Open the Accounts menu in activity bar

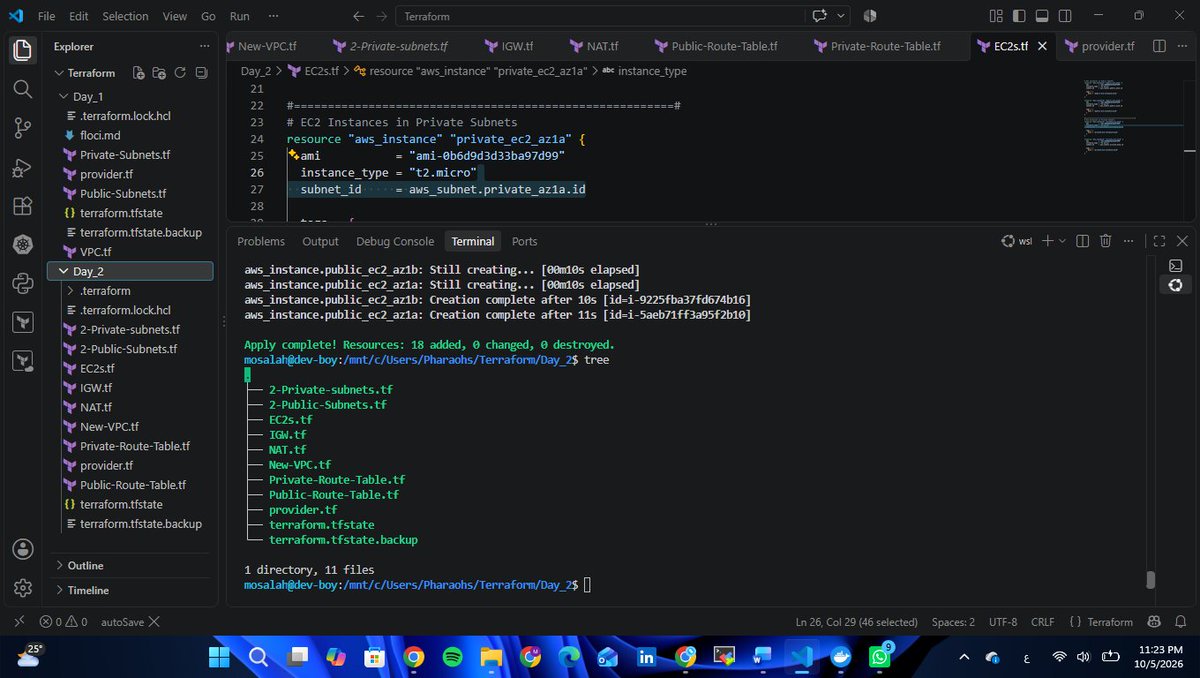[22, 549]
